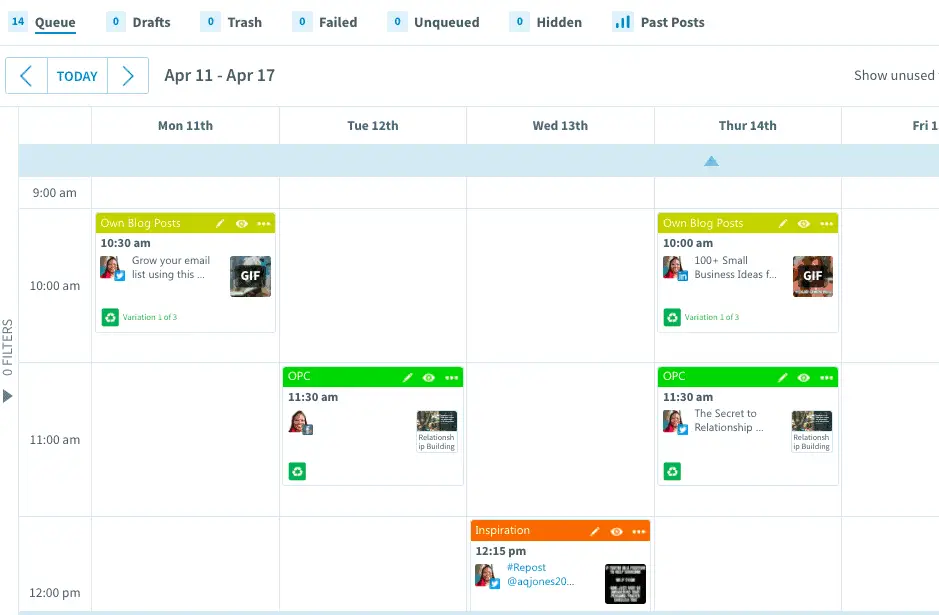This screenshot has width=939, height=615.
Task: Click LinkedIn avatar on 100+ Small Business post
Action: (675, 268)
